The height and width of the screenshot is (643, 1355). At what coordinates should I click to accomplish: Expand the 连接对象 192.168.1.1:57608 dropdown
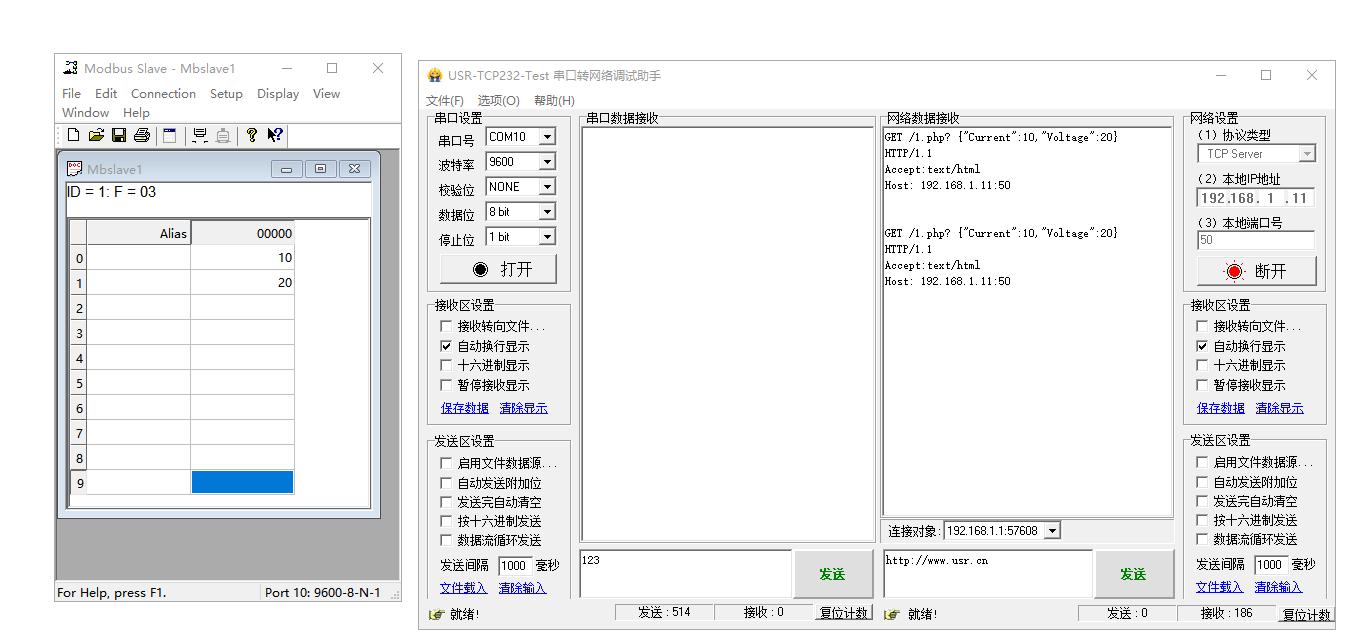[1051, 531]
